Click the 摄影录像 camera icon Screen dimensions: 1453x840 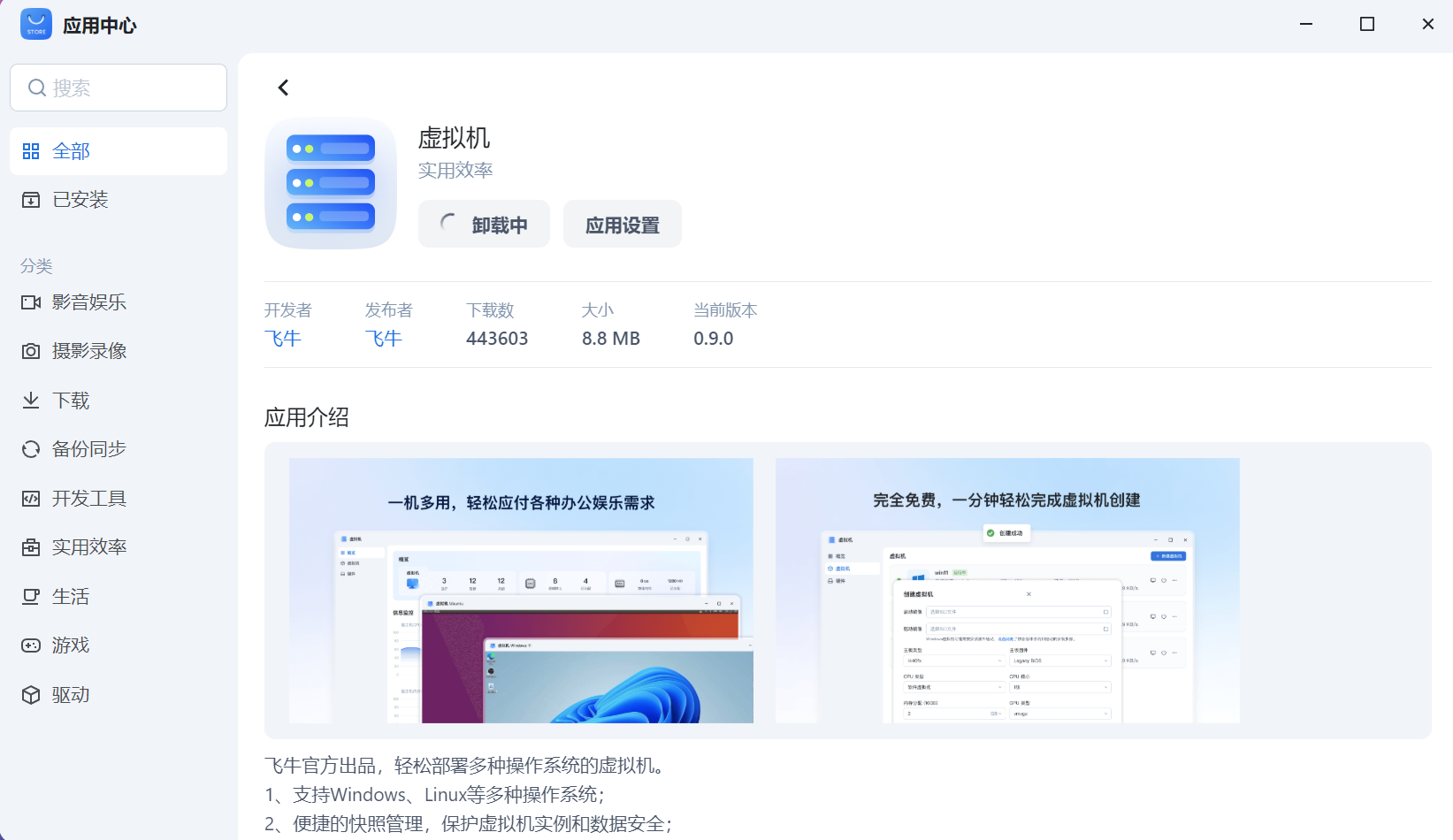click(31, 352)
